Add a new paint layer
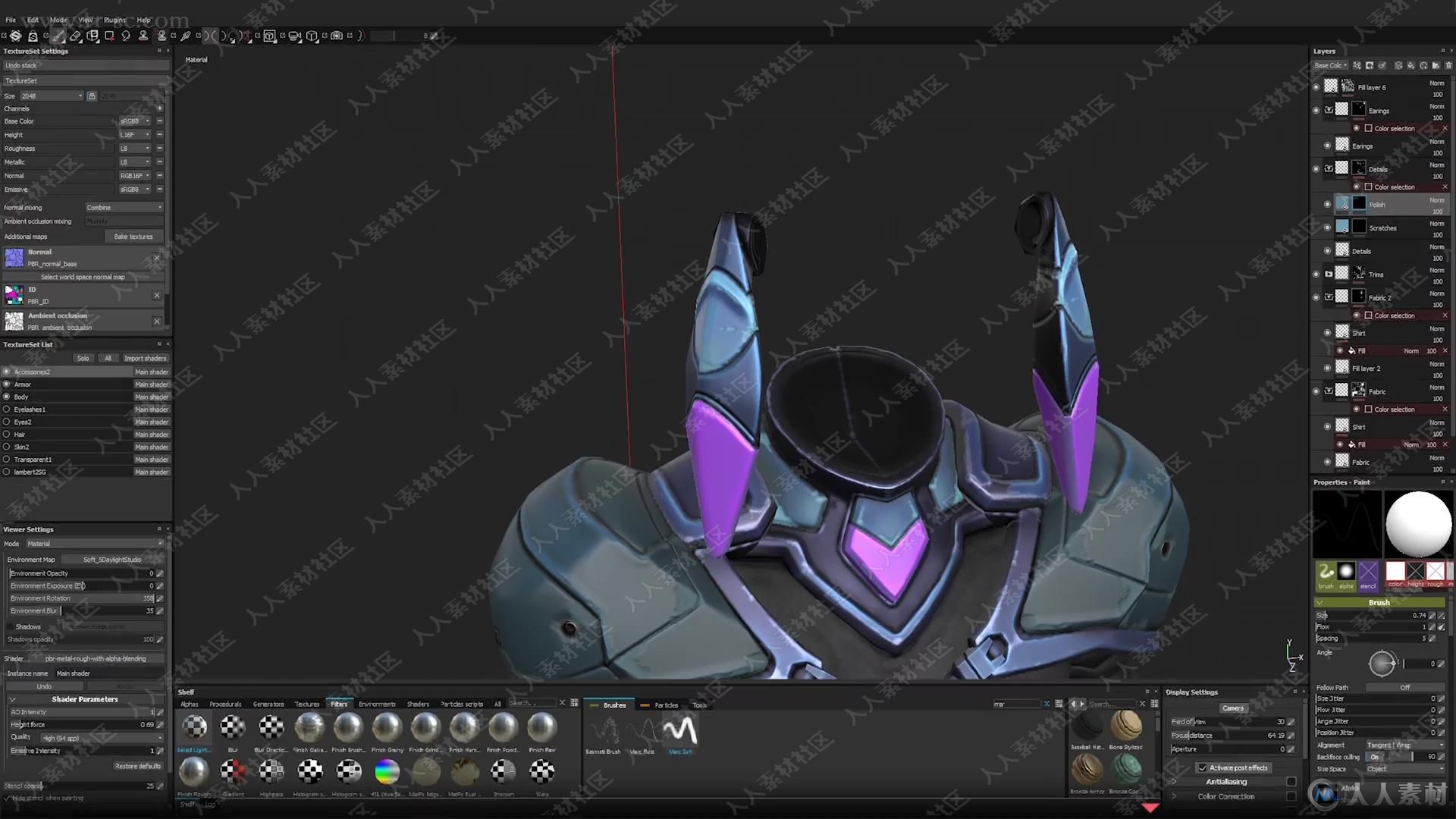 coord(1398,65)
